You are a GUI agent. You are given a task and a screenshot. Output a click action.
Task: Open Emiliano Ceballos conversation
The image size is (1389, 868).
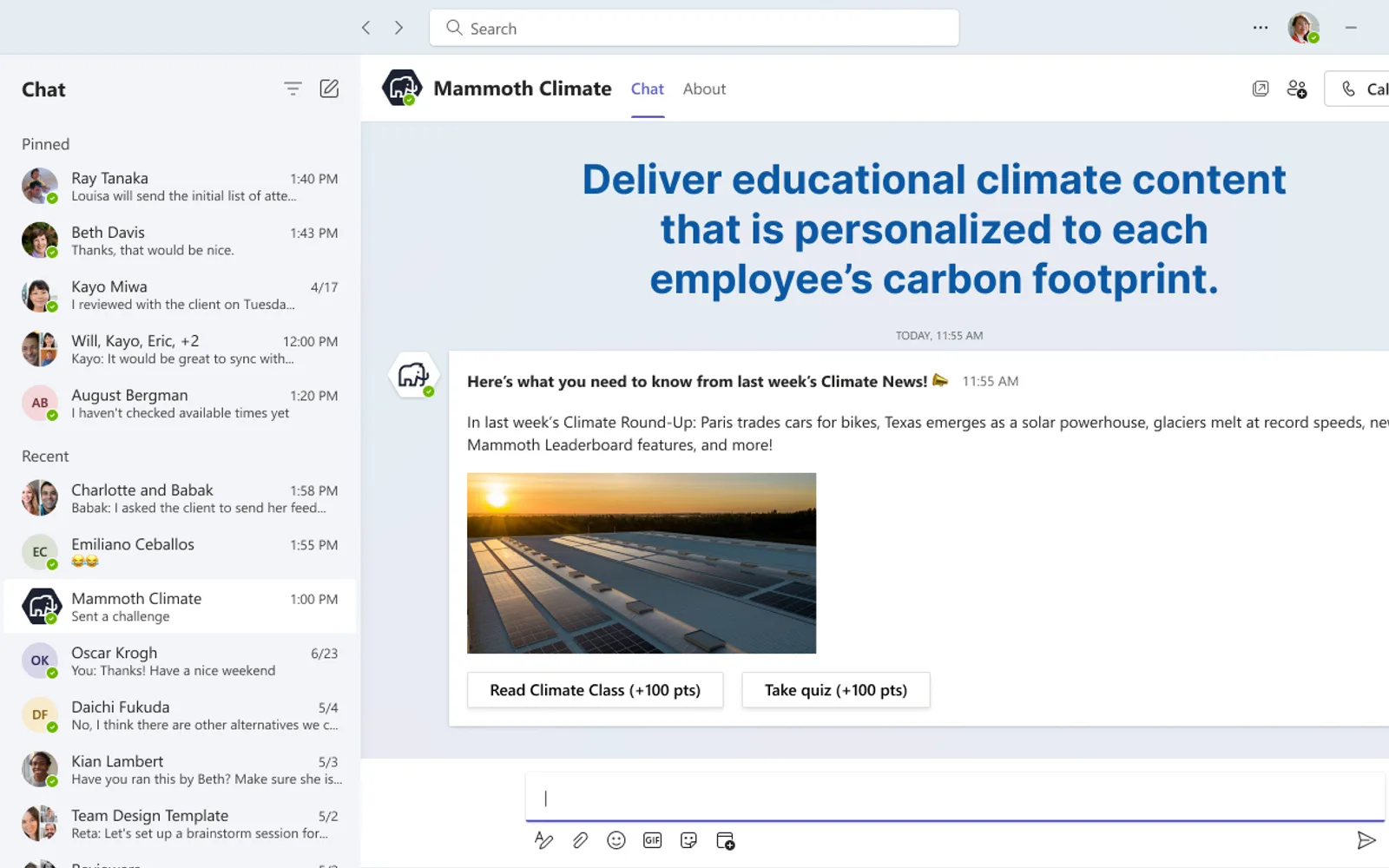181,552
